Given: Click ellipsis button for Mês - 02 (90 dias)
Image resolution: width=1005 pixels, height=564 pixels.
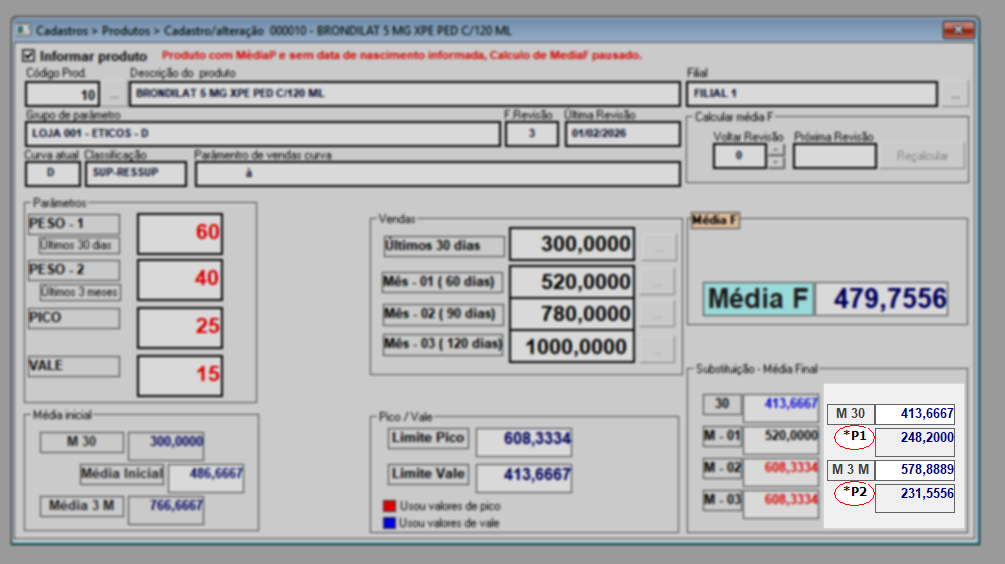Looking at the screenshot, I should tap(657, 314).
